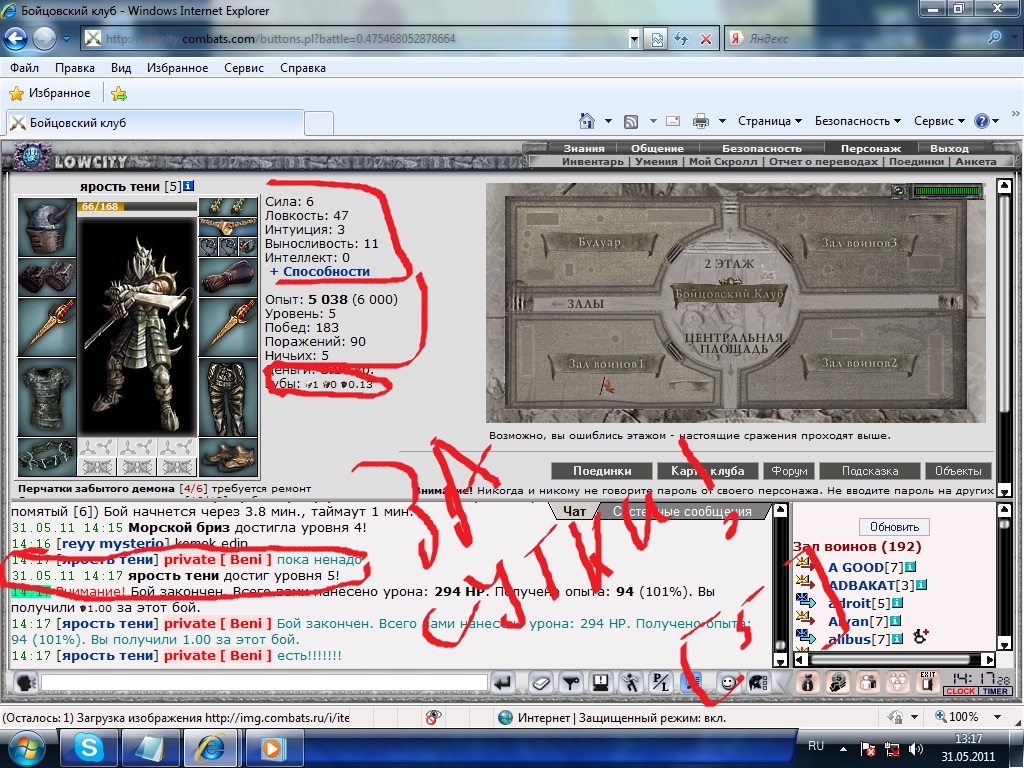Image resolution: width=1024 pixels, height=768 pixels.
Task: Click the Internet Explorer home icon
Action: pyautogui.click(x=586, y=121)
